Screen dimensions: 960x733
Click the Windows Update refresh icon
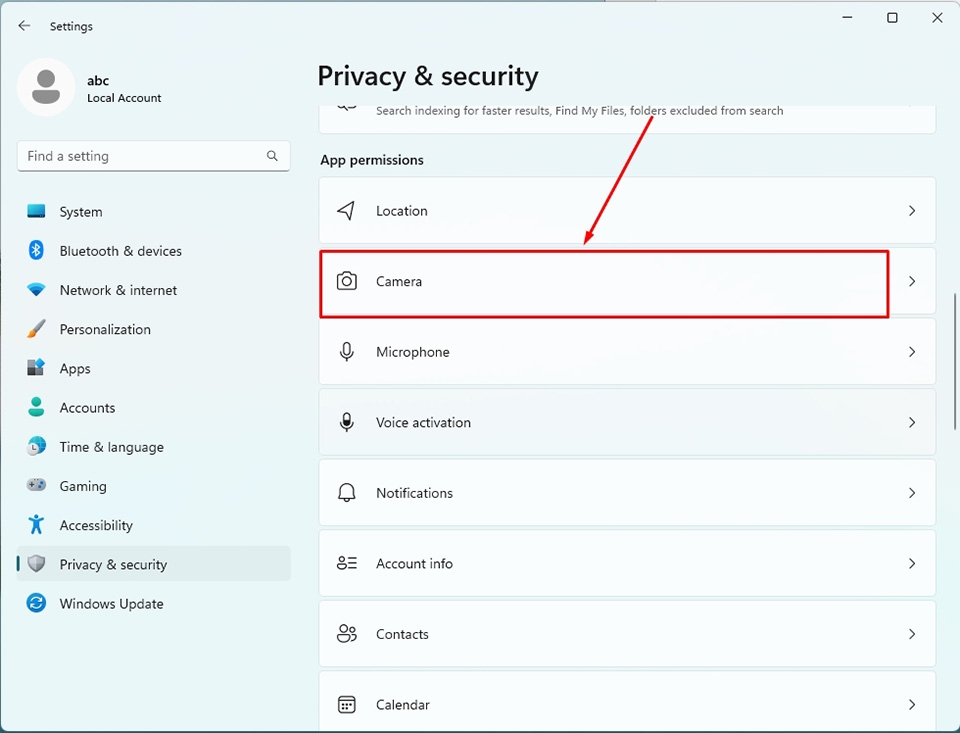pyautogui.click(x=36, y=603)
